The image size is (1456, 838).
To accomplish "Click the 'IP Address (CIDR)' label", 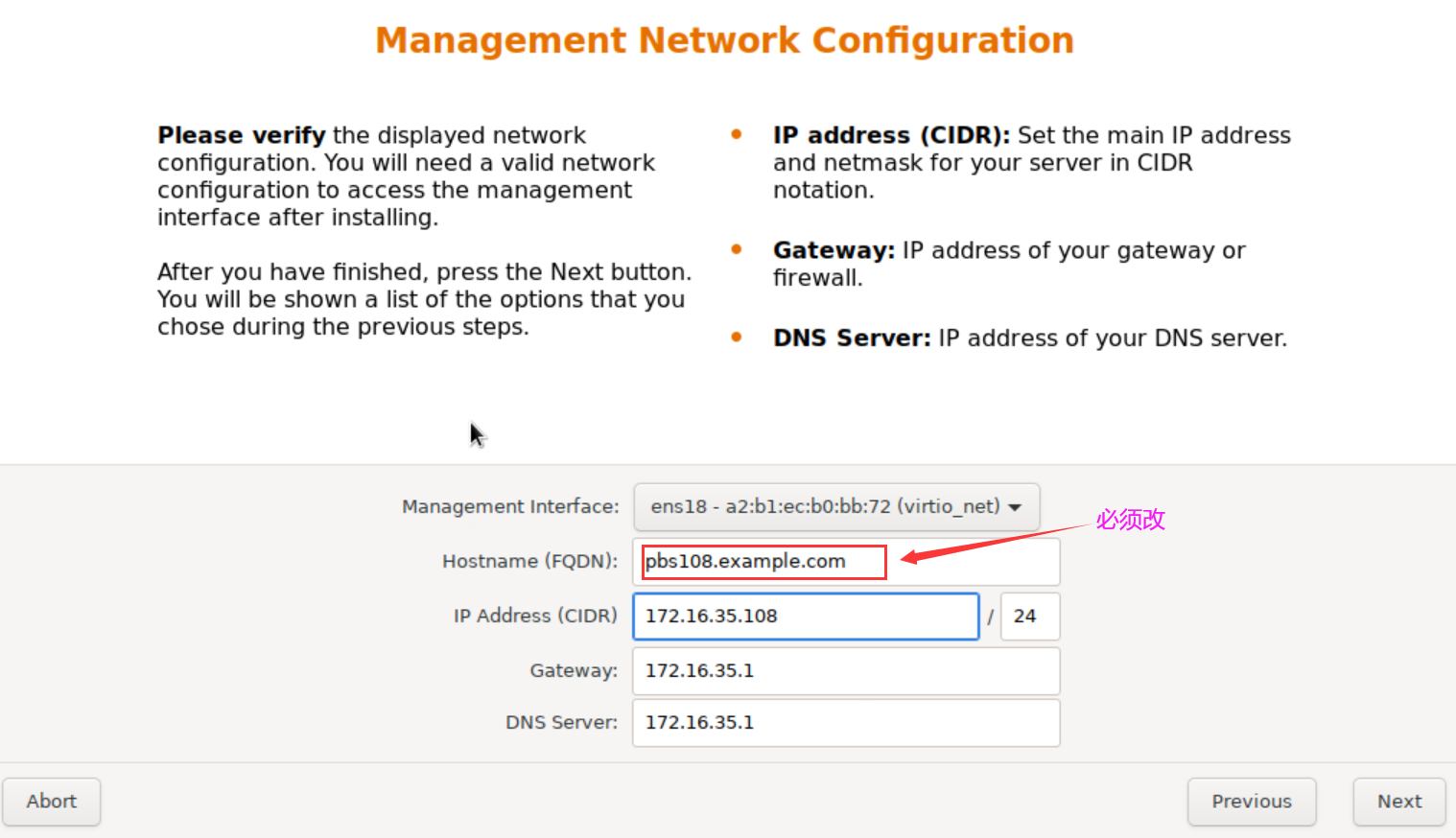I will [x=536, y=616].
